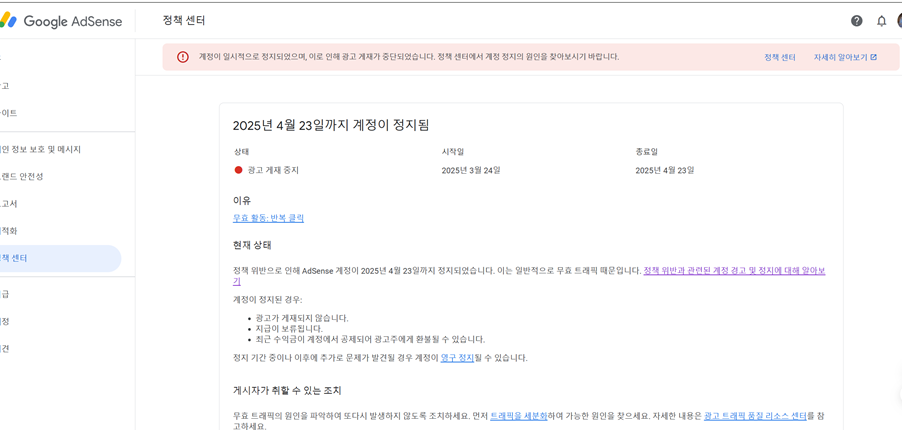Open the 트래픽을 세분화 link

tap(518, 416)
